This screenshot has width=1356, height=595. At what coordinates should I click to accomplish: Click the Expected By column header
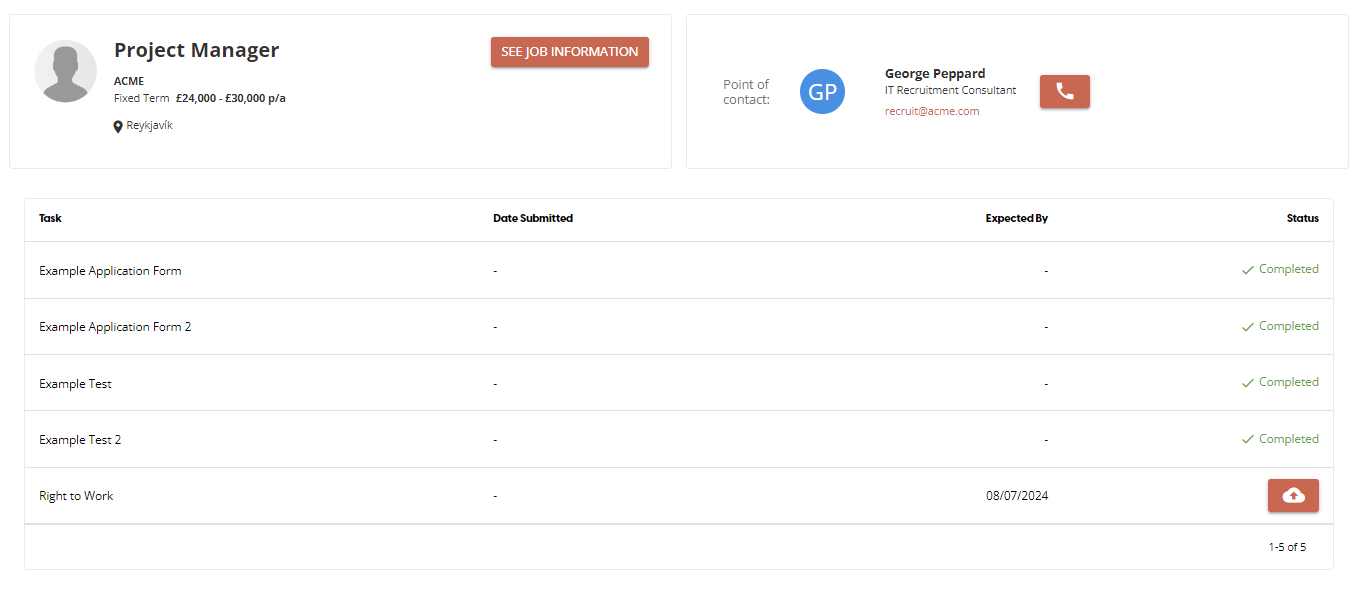click(x=1016, y=218)
